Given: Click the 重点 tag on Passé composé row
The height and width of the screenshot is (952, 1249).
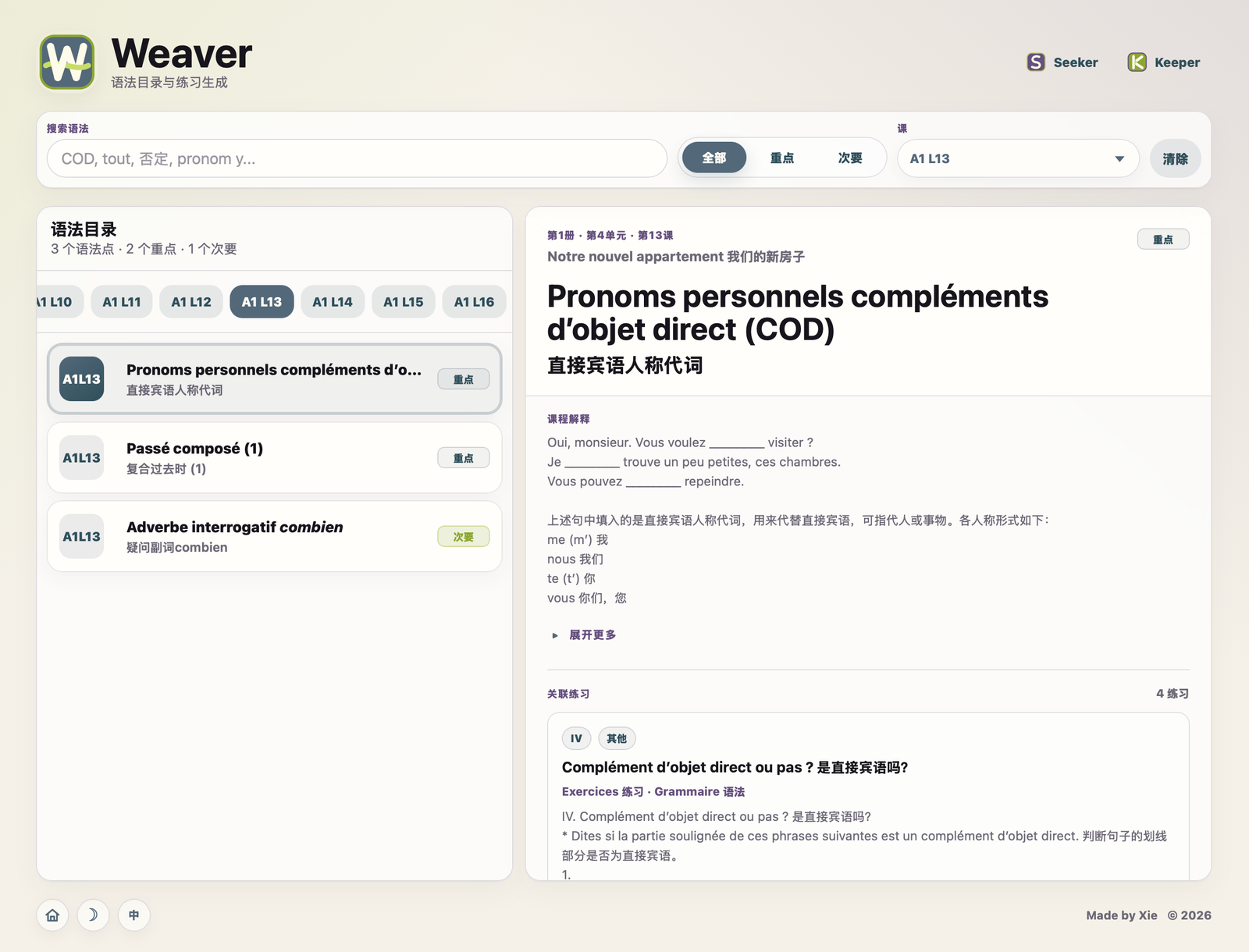Looking at the screenshot, I should [464, 458].
